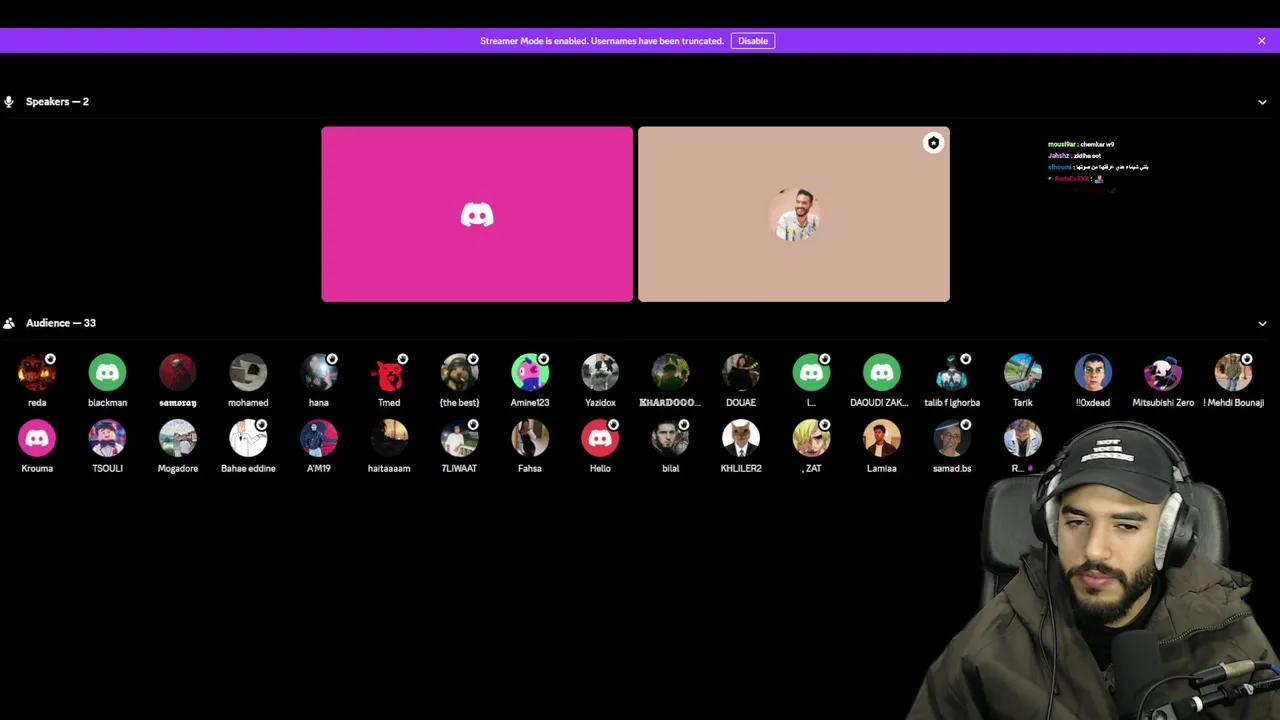This screenshot has width=1280, height=720.
Task: Open Bahae eddine's avatar
Action: click(x=248, y=439)
